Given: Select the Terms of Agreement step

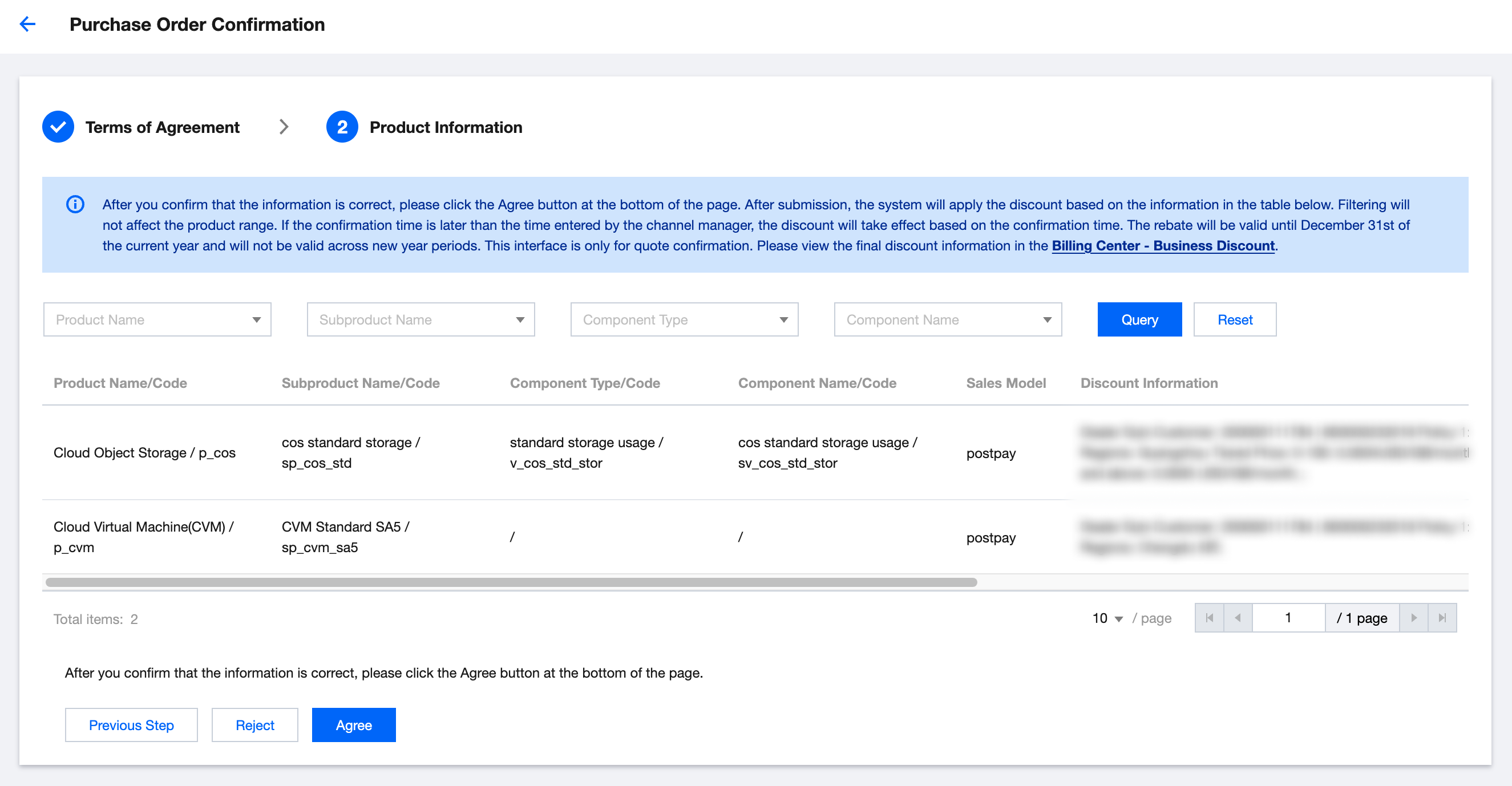Looking at the screenshot, I should (162, 127).
